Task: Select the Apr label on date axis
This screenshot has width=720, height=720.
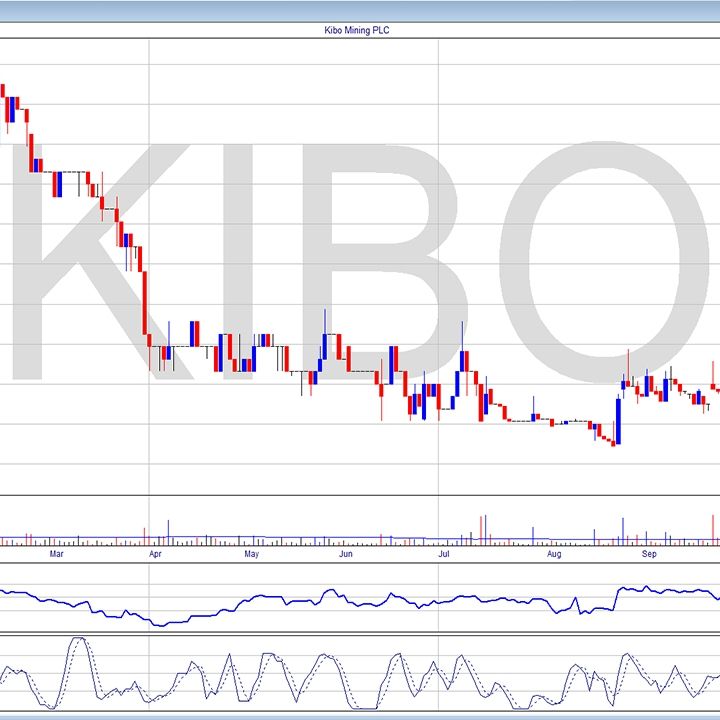Action: 154,552
